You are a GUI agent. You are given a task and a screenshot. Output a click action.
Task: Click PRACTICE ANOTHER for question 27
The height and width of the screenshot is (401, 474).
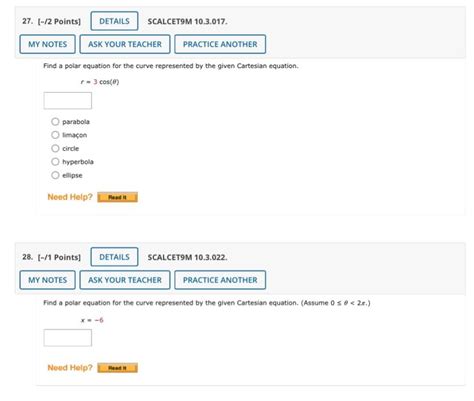(x=220, y=44)
